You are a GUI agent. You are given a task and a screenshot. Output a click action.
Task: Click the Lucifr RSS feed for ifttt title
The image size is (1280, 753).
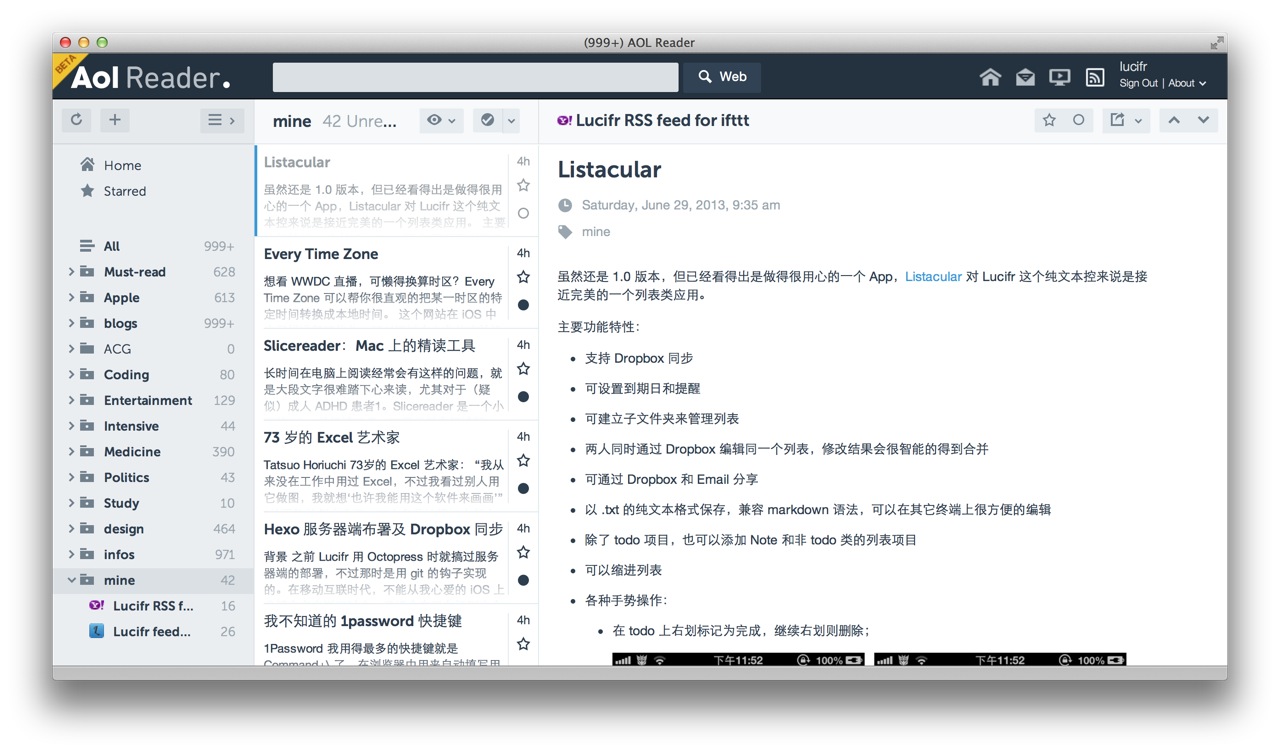point(662,120)
